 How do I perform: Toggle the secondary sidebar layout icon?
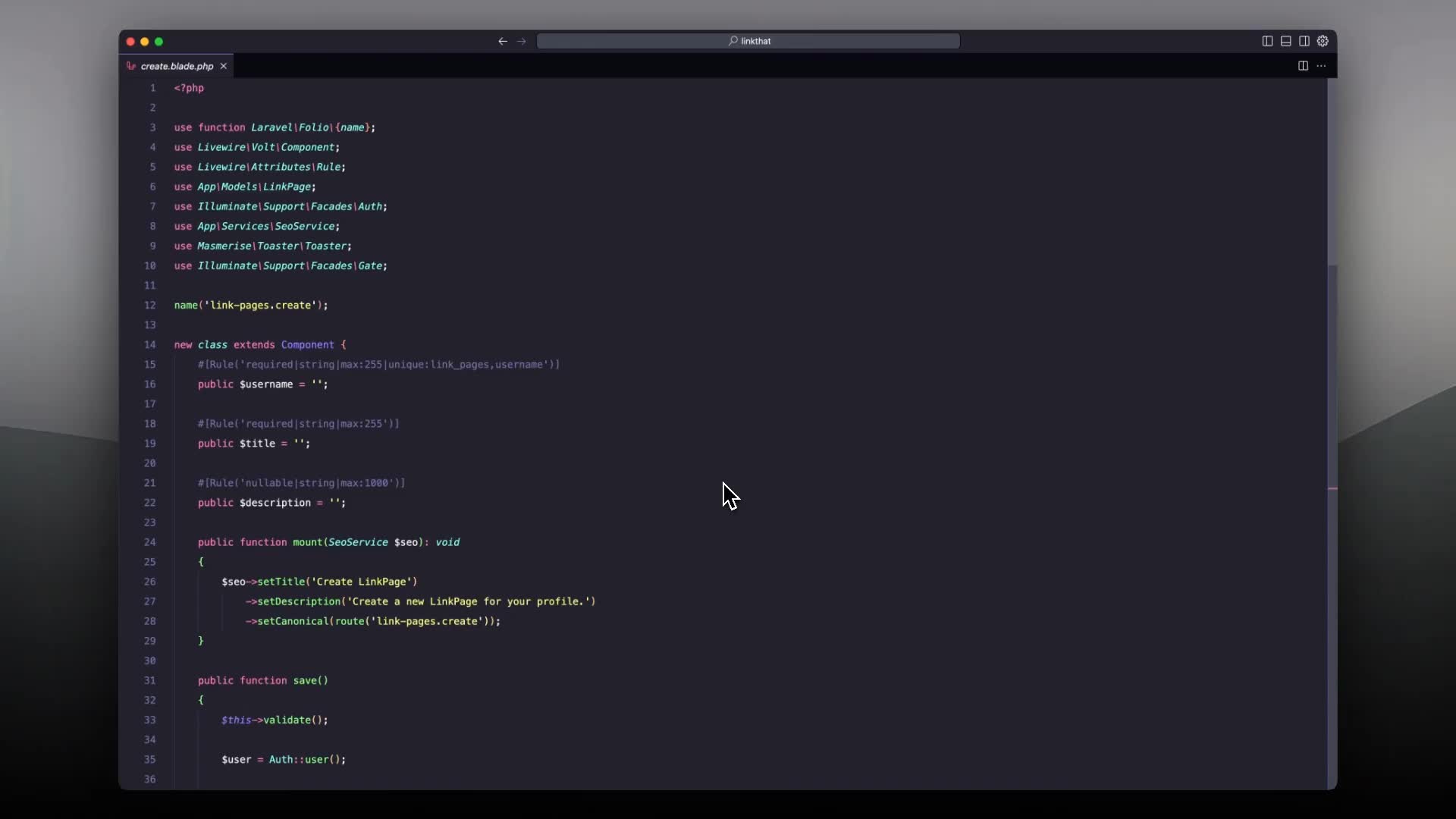1304,41
